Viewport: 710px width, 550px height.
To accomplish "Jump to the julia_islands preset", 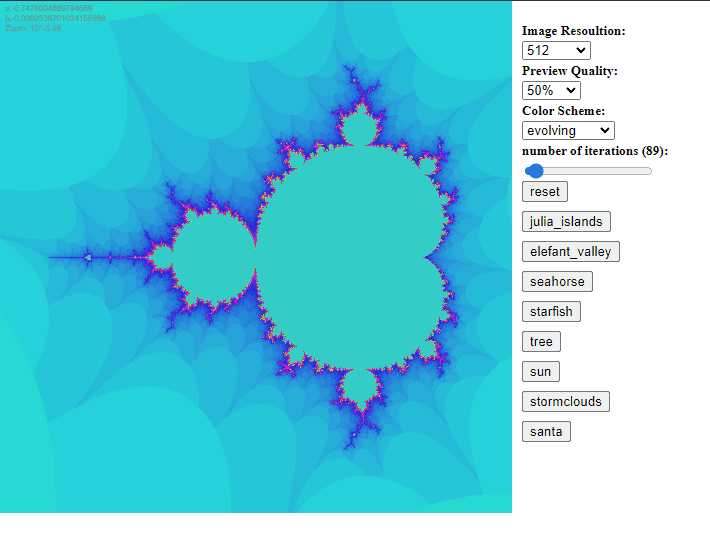I will [566, 222].
